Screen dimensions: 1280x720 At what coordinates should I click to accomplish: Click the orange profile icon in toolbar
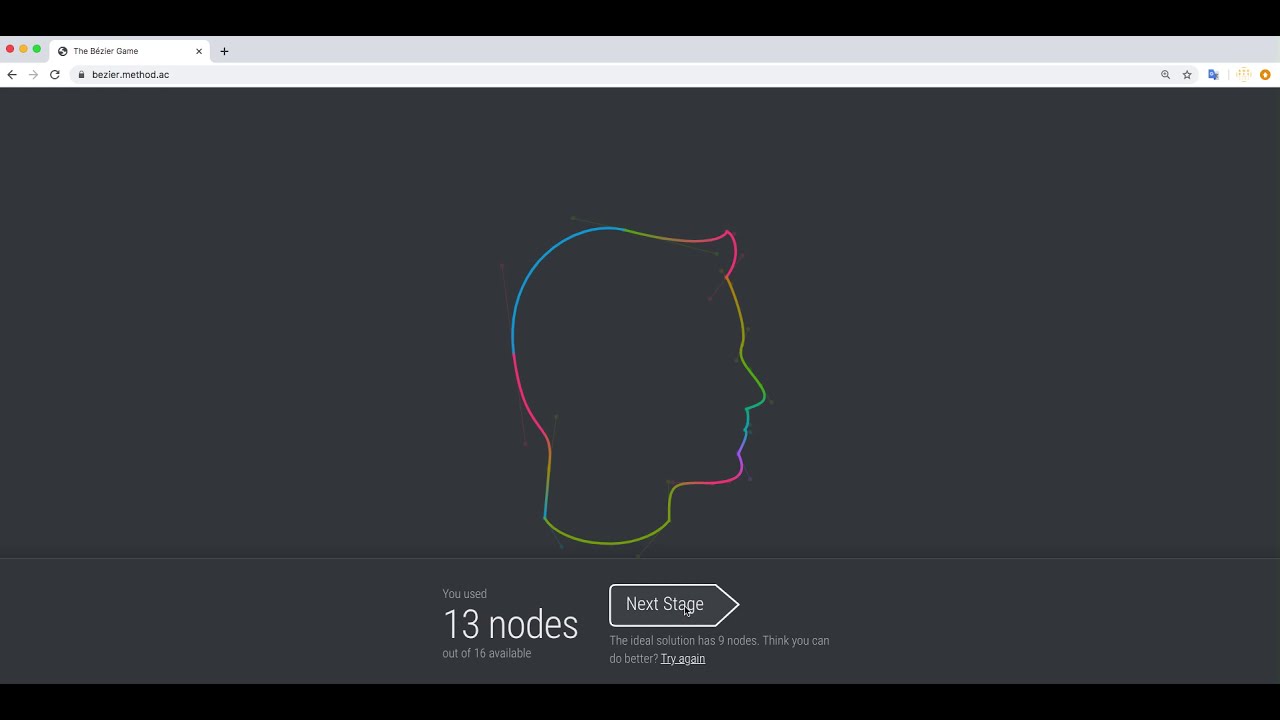(1265, 75)
